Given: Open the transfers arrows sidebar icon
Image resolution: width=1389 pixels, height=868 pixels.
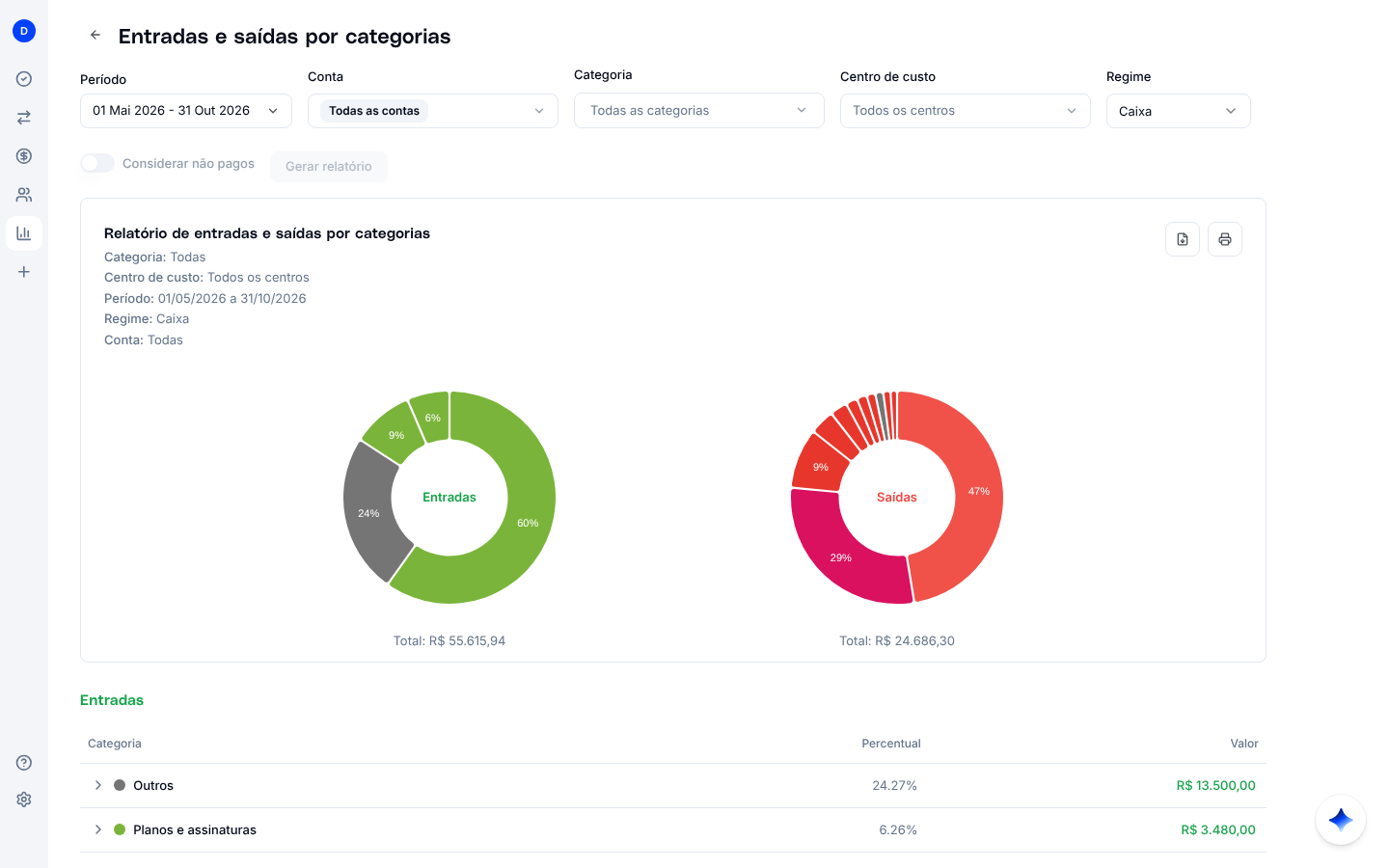Looking at the screenshot, I should coord(24,118).
